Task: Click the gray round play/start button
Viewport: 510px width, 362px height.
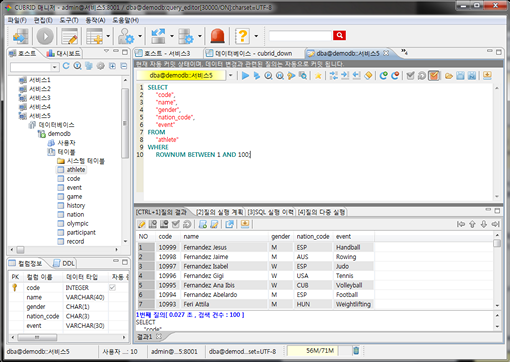Action: pos(45,36)
